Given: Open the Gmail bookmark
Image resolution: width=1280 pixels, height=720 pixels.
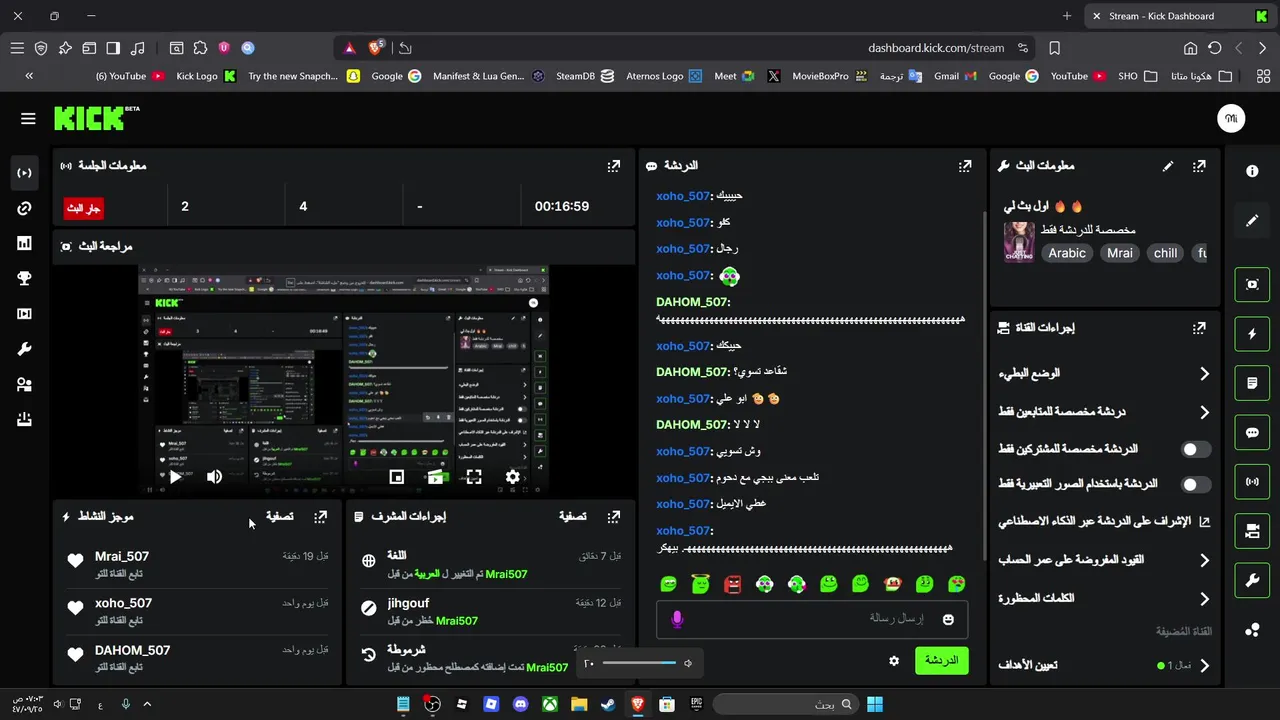Looking at the screenshot, I should [x=955, y=76].
